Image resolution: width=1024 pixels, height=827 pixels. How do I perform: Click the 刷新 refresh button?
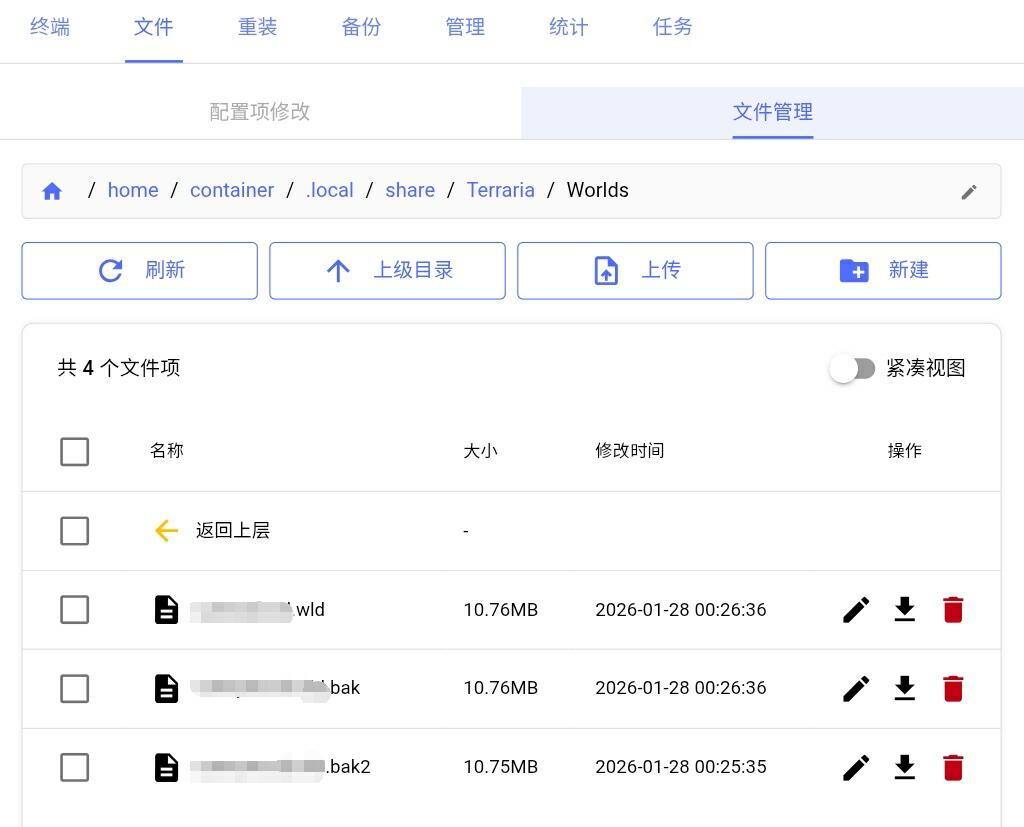(140, 270)
